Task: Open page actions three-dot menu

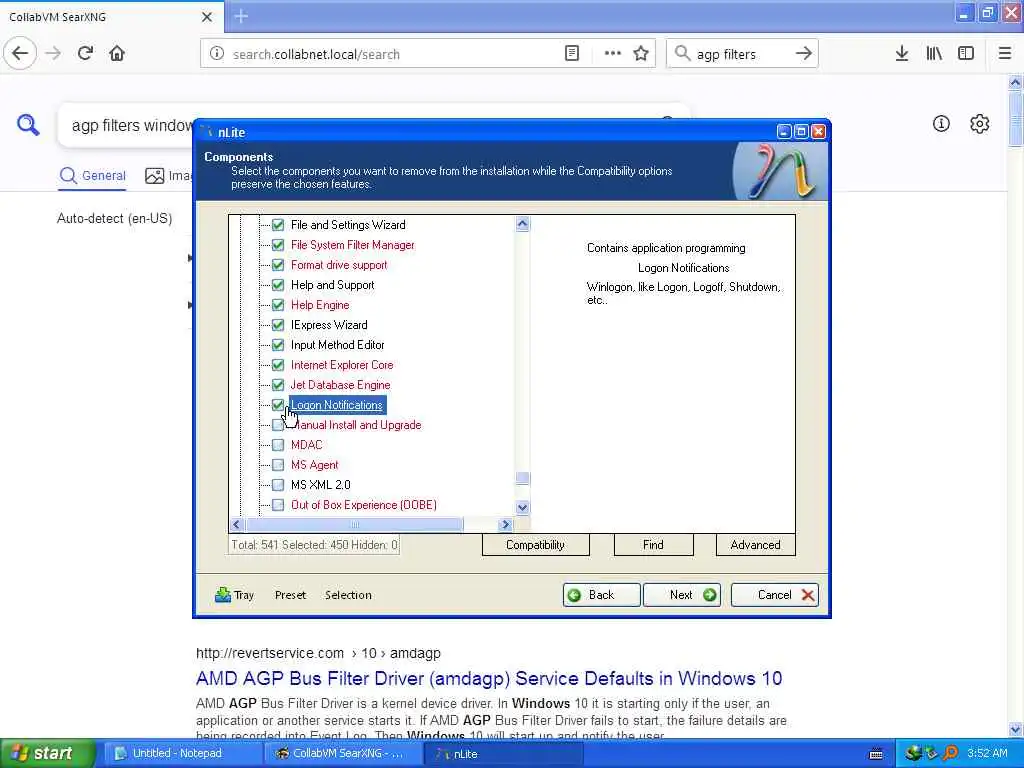Action: (613, 54)
